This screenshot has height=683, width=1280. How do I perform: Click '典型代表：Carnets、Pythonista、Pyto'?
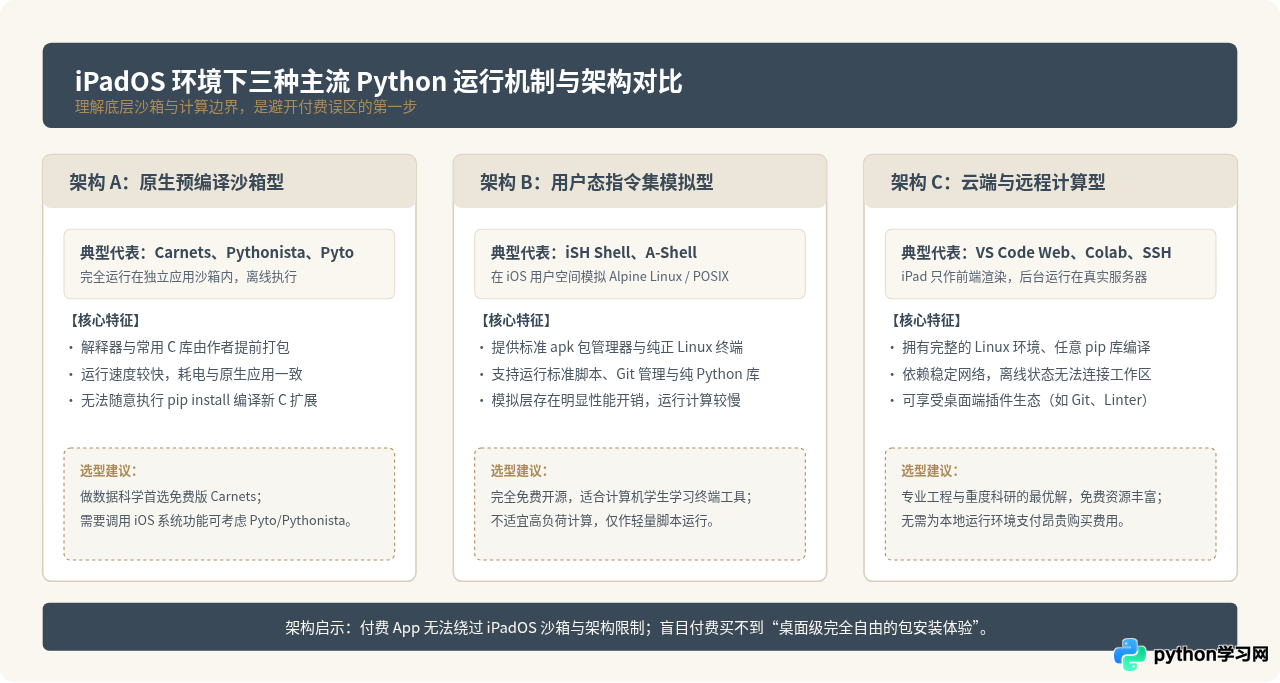(x=217, y=252)
